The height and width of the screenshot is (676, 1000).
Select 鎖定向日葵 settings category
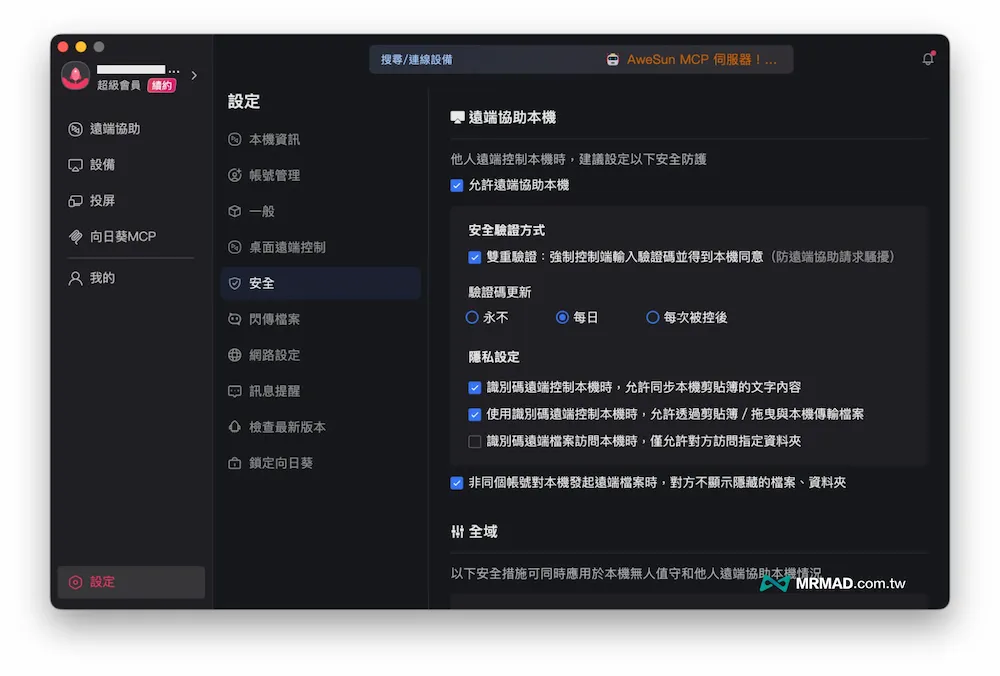tap(321, 463)
